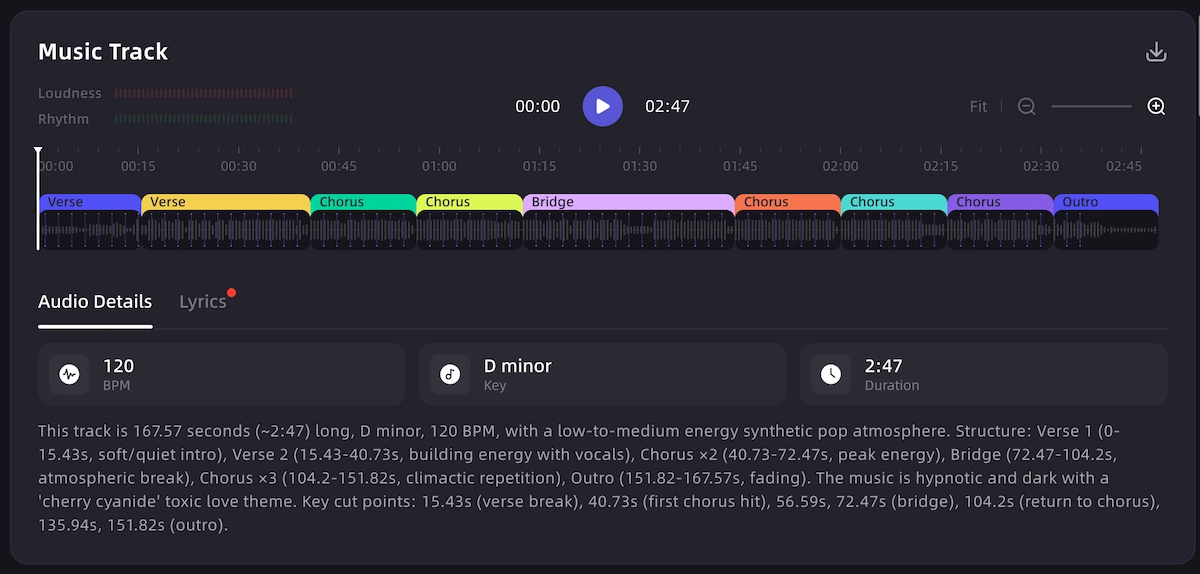This screenshot has width=1200, height=574.
Task: Select the Audio Details tab
Action: 95,301
